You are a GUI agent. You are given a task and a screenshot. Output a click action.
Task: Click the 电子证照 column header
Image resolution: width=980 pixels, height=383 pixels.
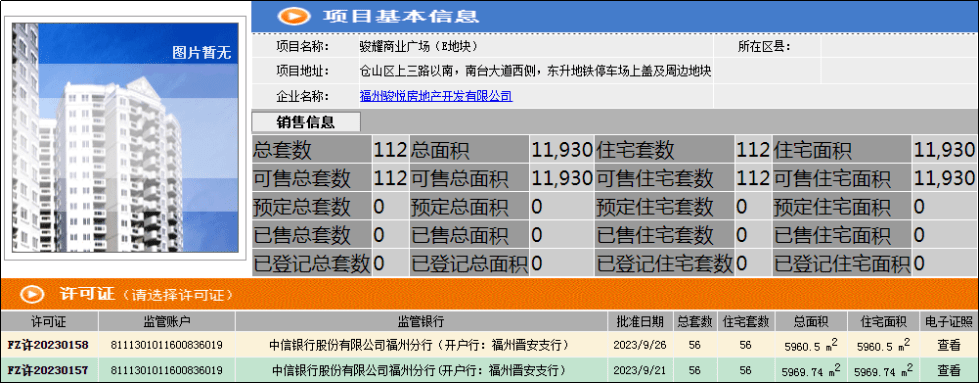click(x=948, y=322)
